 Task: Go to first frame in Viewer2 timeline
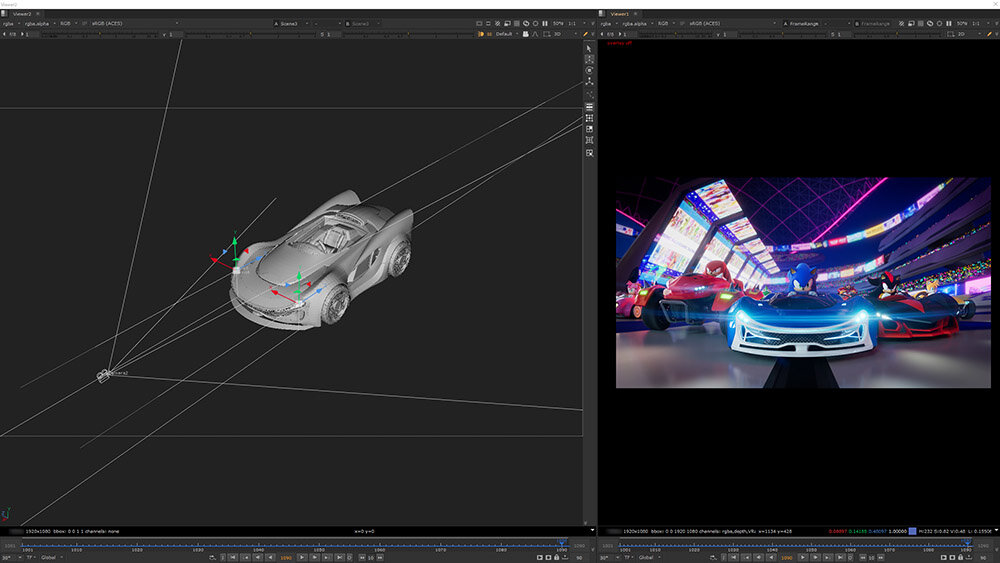(x=233, y=557)
